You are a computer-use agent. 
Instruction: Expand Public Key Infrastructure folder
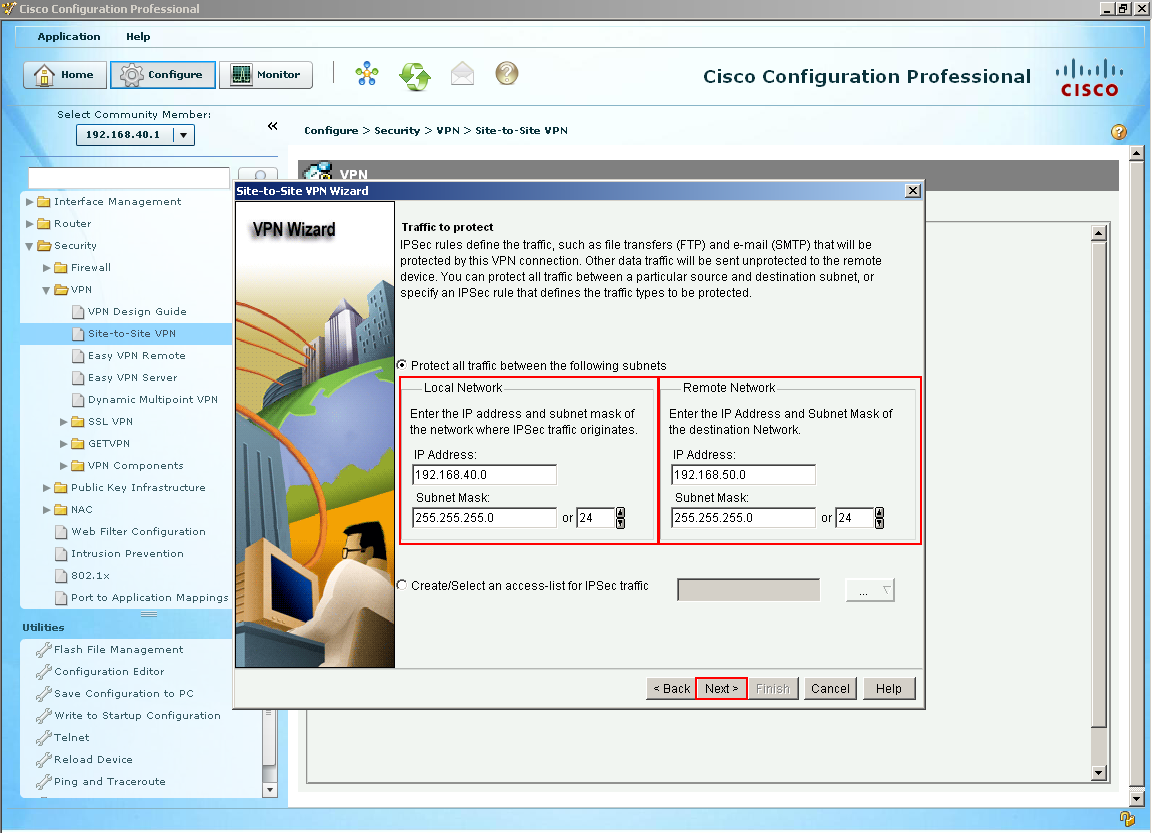click(x=46, y=488)
